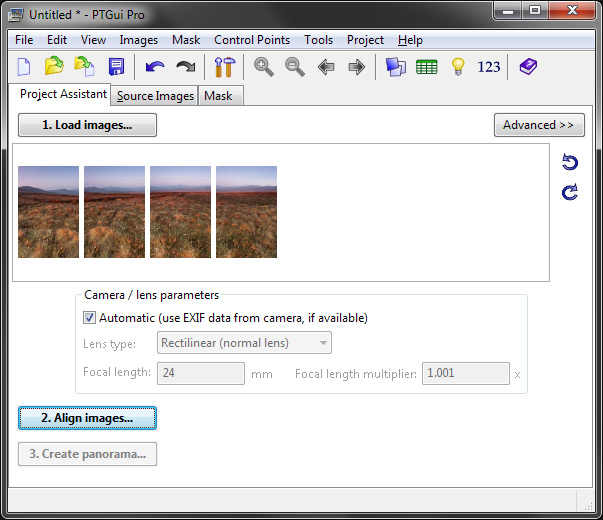Open the Panorama Editor overlapping images icon
Image resolution: width=603 pixels, height=520 pixels.
pyautogui.click(x=396, y=67)
